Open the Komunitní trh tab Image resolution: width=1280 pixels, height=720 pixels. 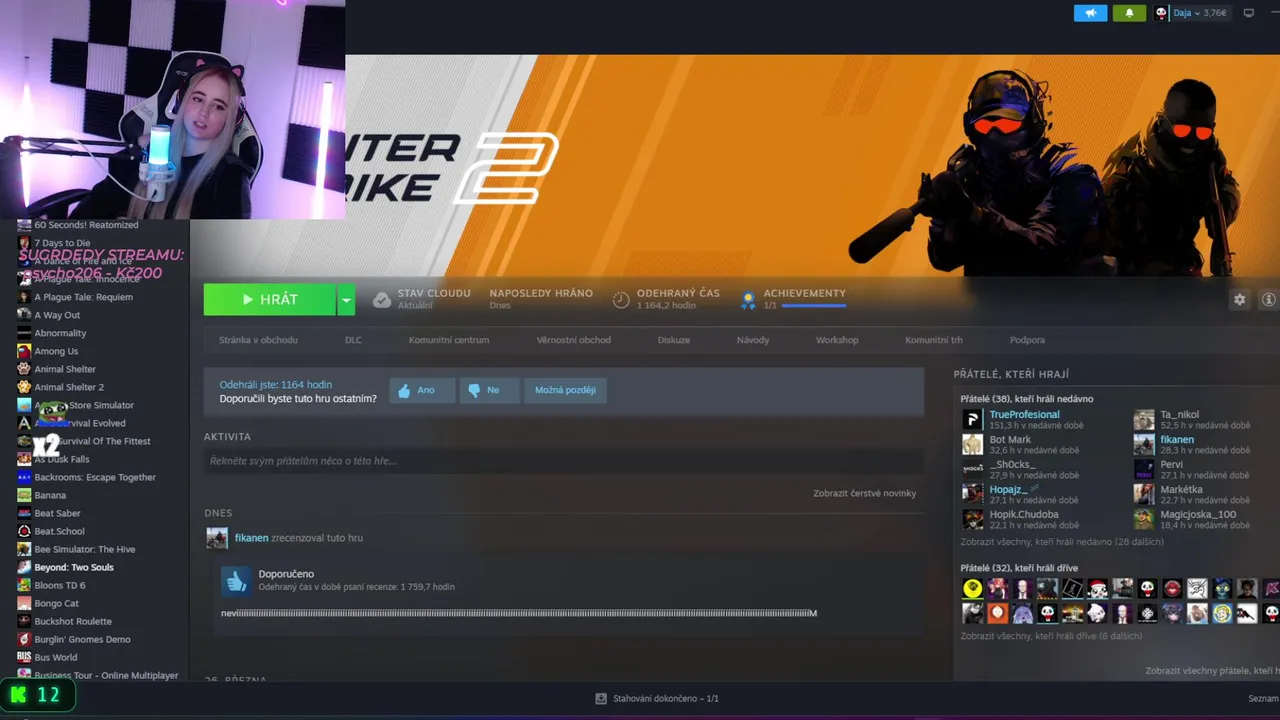point(934,340)
